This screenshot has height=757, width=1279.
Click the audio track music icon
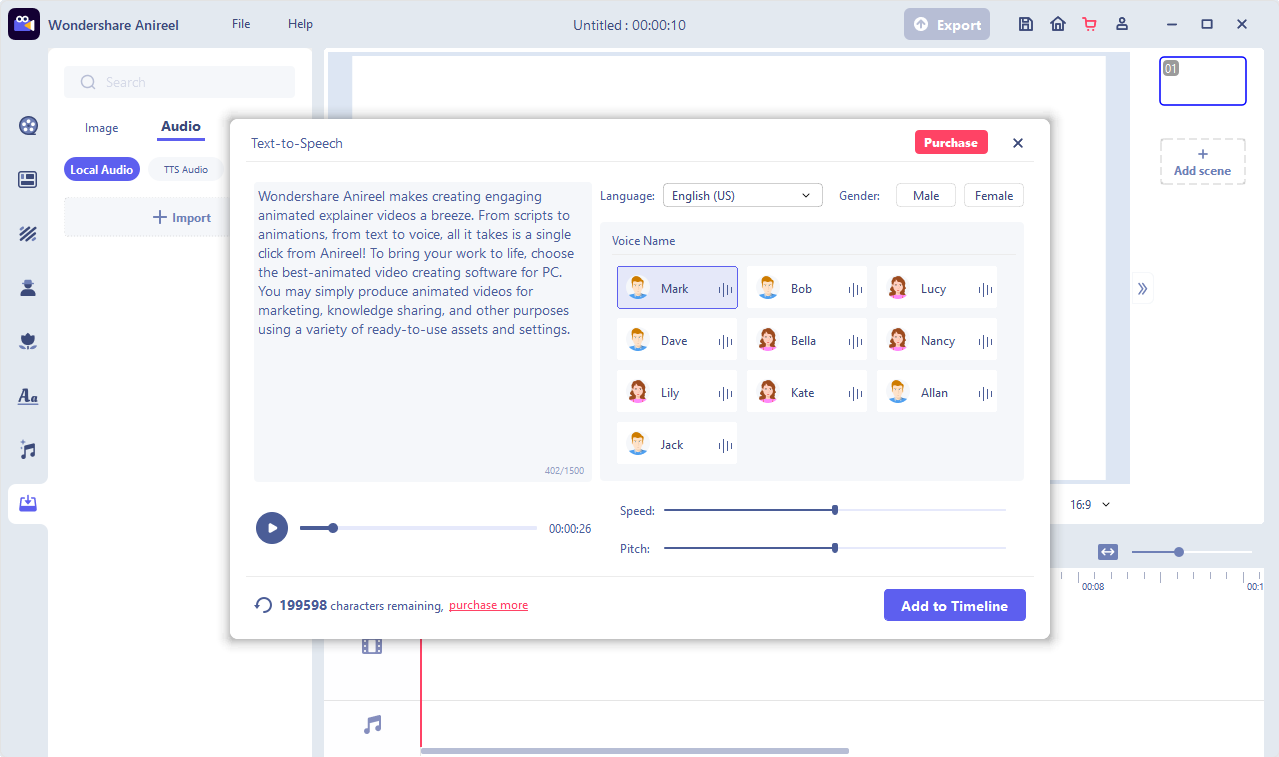[372, 724]
